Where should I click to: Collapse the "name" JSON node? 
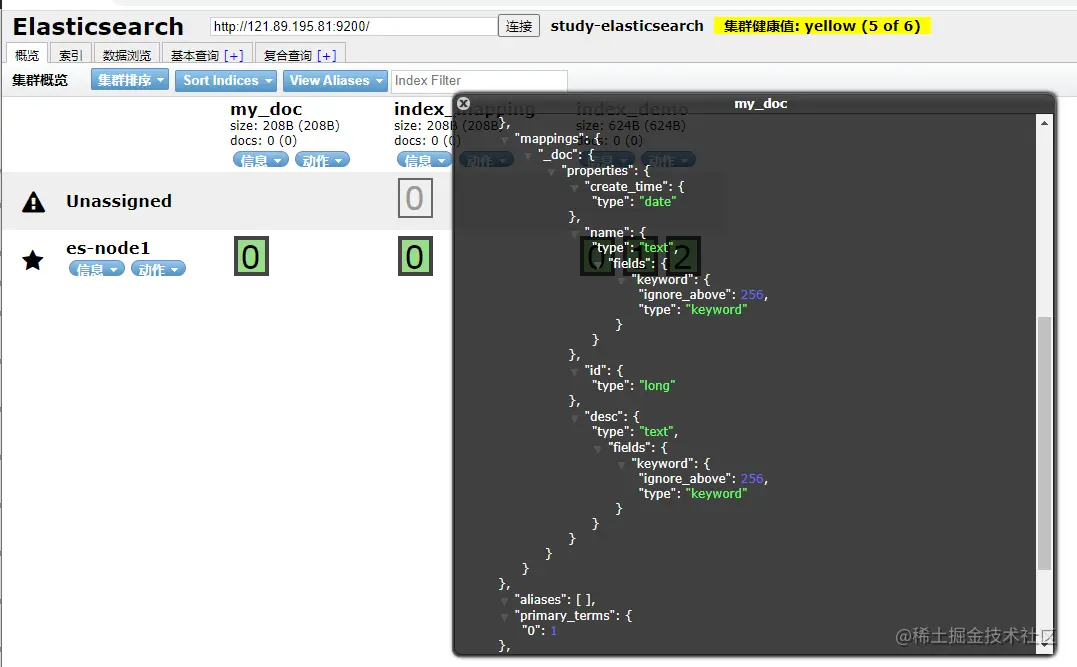[575, 234]
